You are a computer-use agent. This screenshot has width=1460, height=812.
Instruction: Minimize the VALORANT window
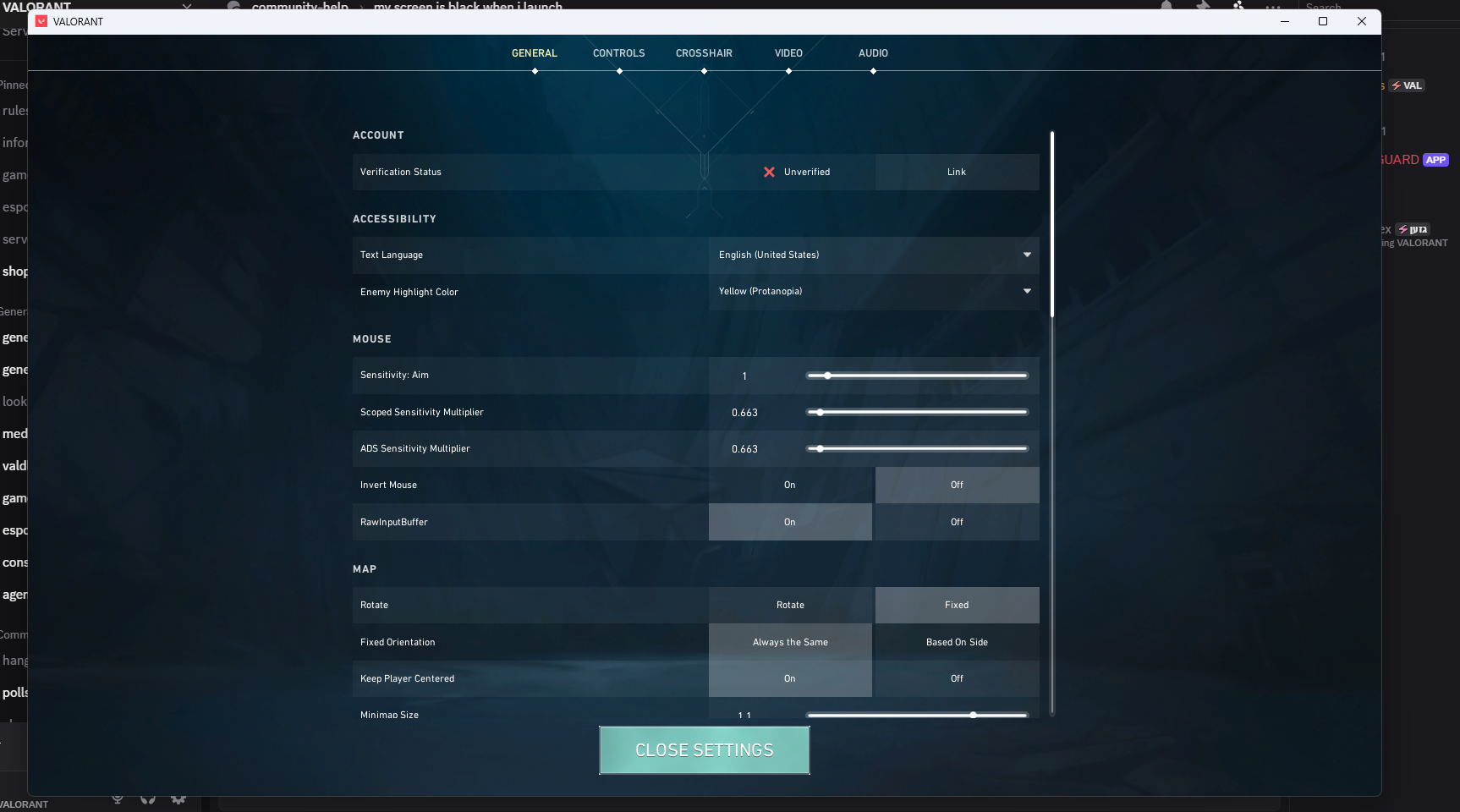pyautogui.click(x=1284, y=21)
